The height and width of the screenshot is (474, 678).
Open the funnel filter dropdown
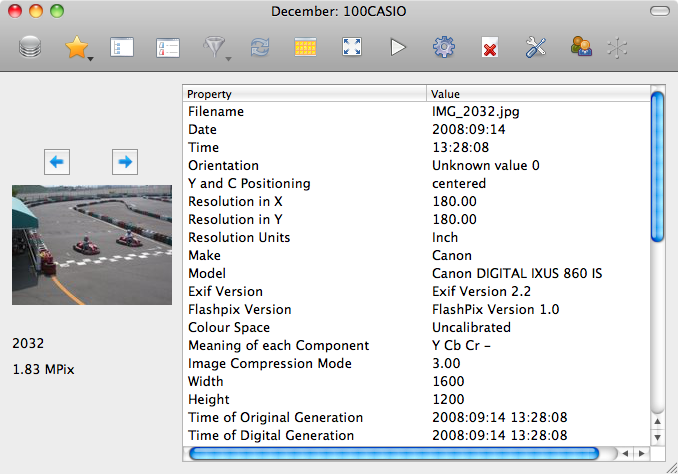(214, 47)
